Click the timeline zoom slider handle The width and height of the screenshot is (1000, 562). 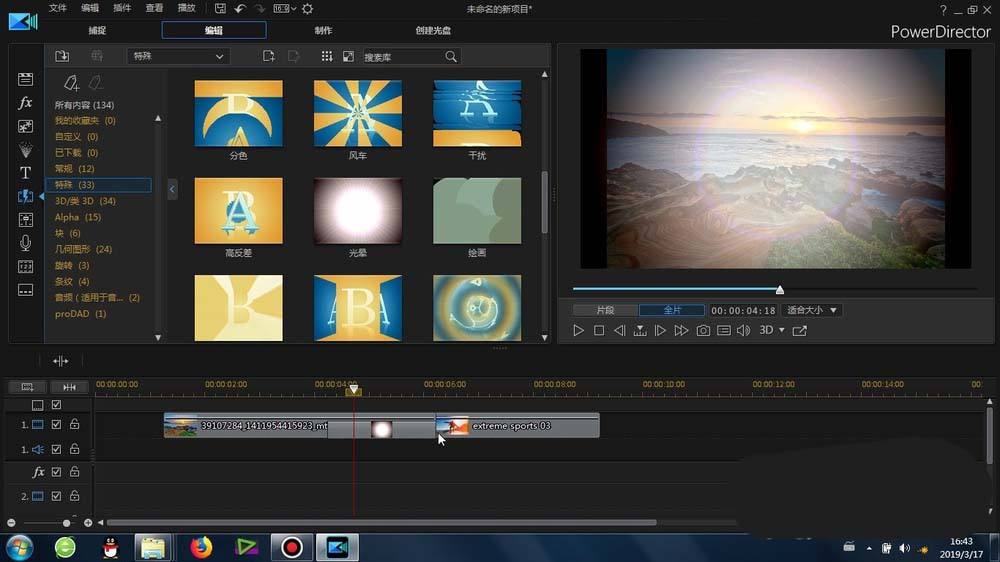[x=66, y=523]
